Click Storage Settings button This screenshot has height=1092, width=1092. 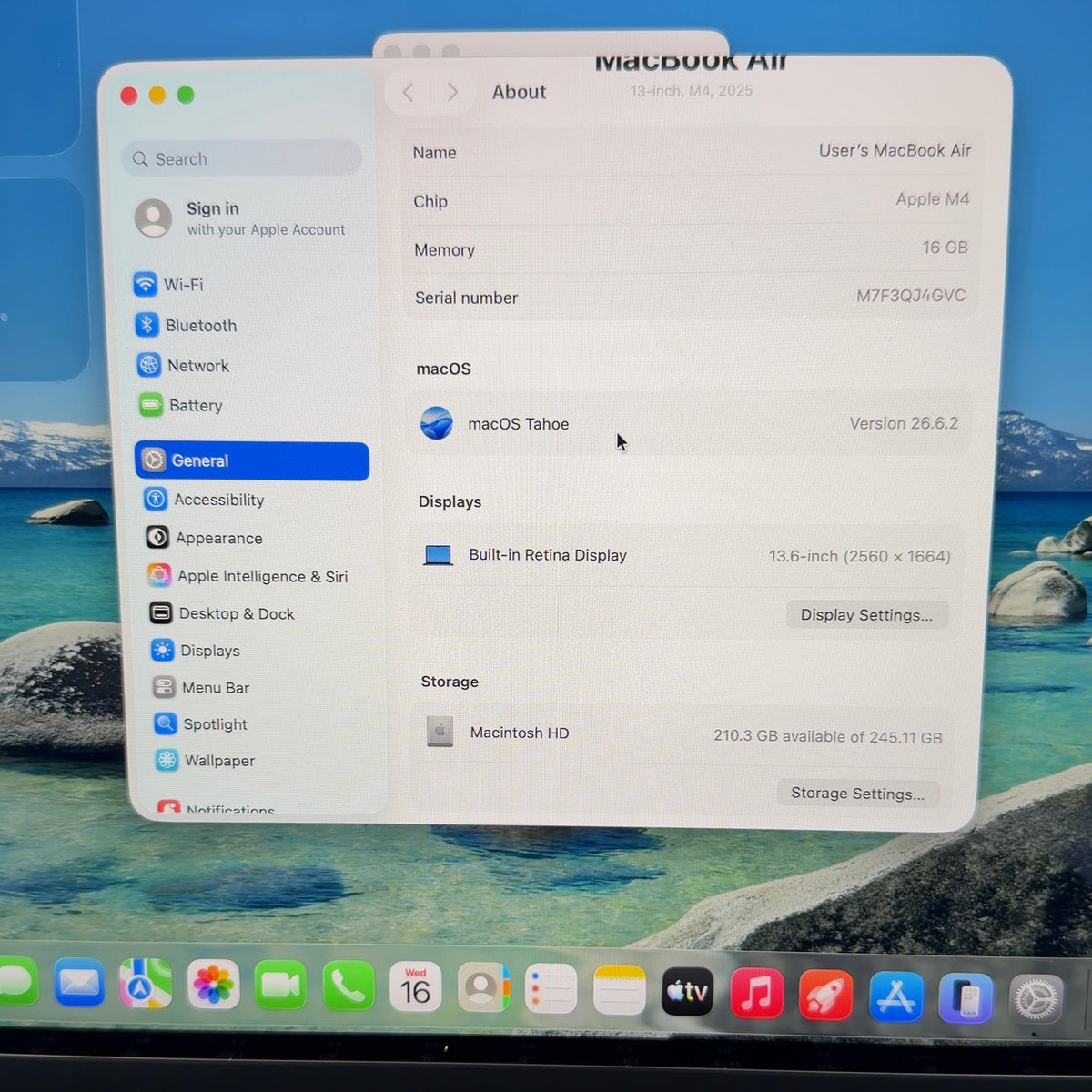(857, 793)
